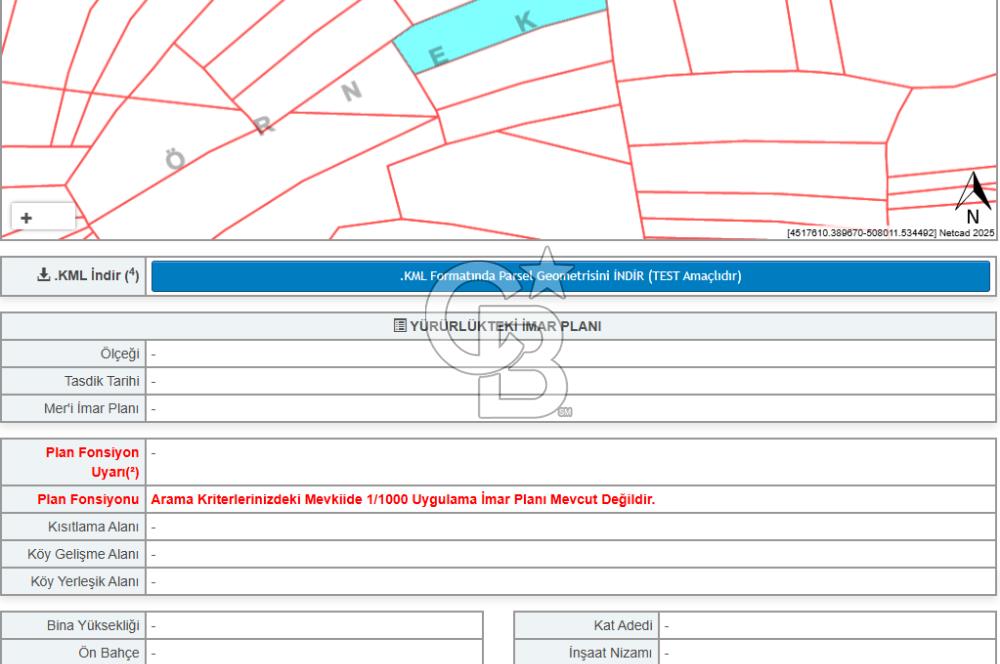The height and width of the screenshot is (664, 1000).
Task: Select the 'Kat Adedi' row label
Action: click(623, 626)
